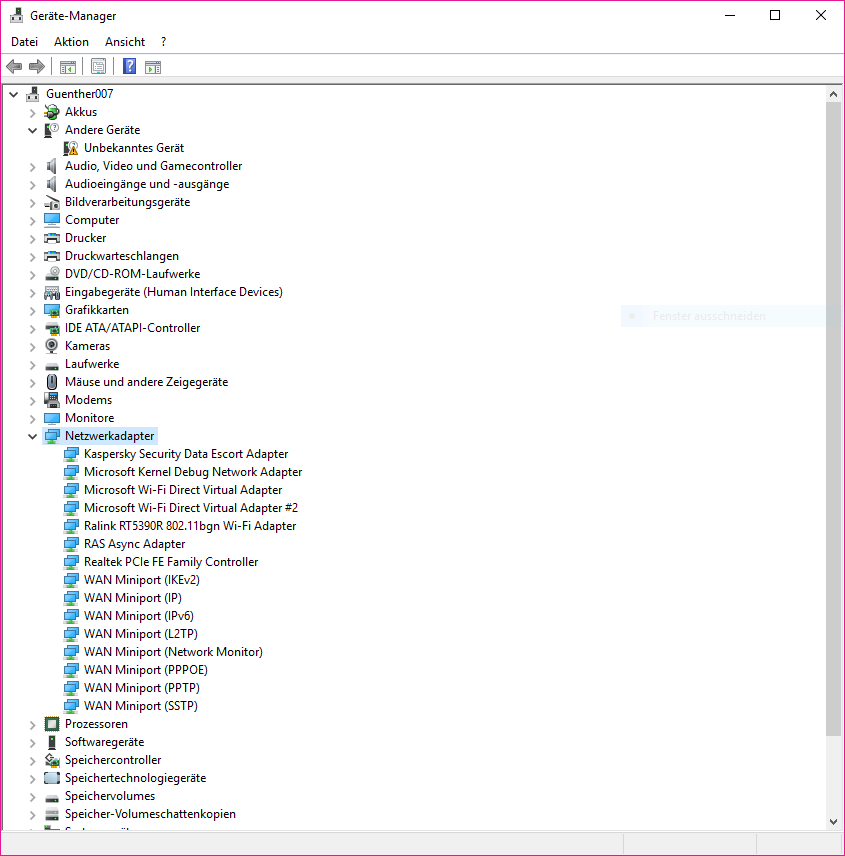Click the Computer monitor icon
The width and height of the screenshot is (845, 856).
click(x=52, y=220)
